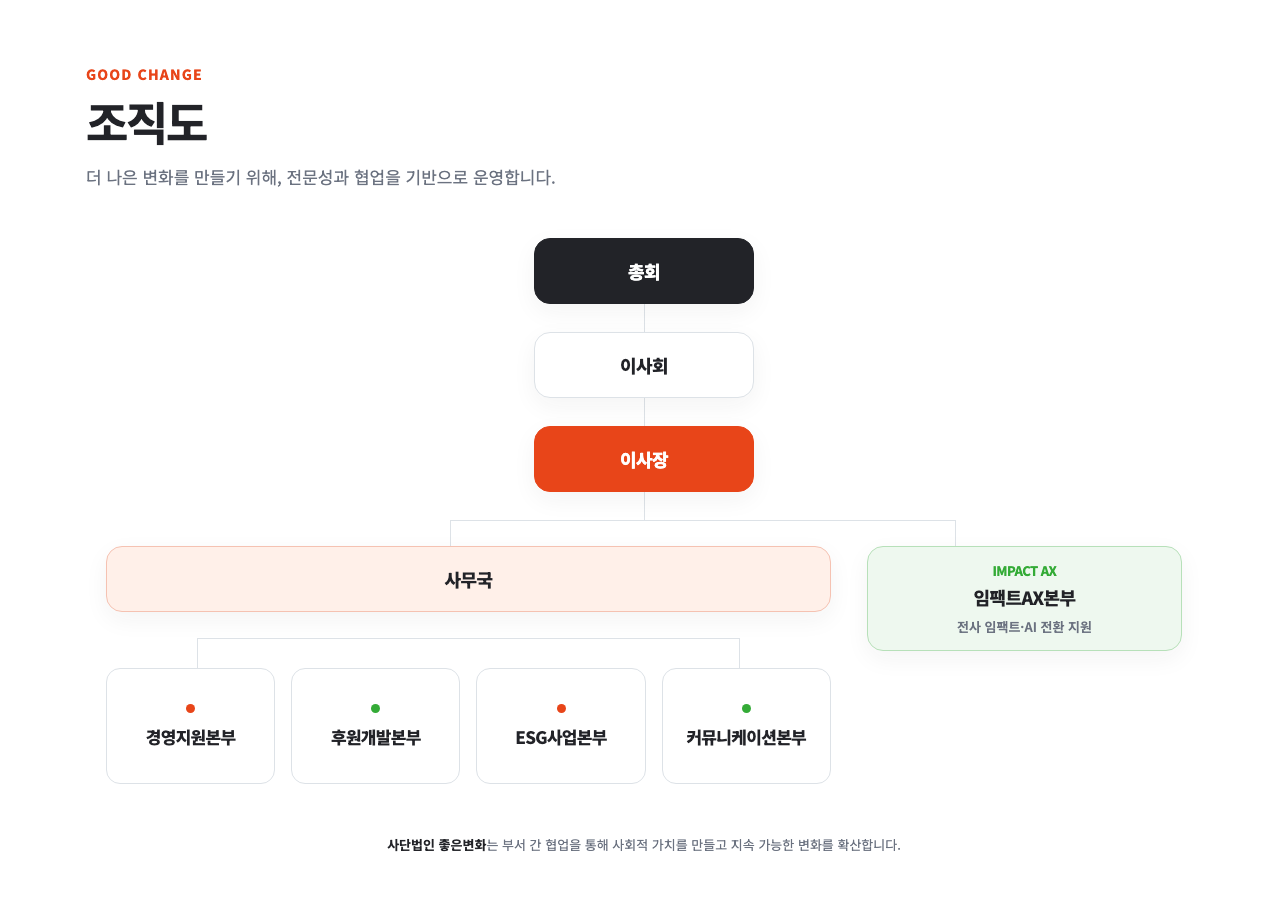
Task: Click the 전사 임팩트·AI 전환 지원 subtitle
Action: [x=1024, y=627]
